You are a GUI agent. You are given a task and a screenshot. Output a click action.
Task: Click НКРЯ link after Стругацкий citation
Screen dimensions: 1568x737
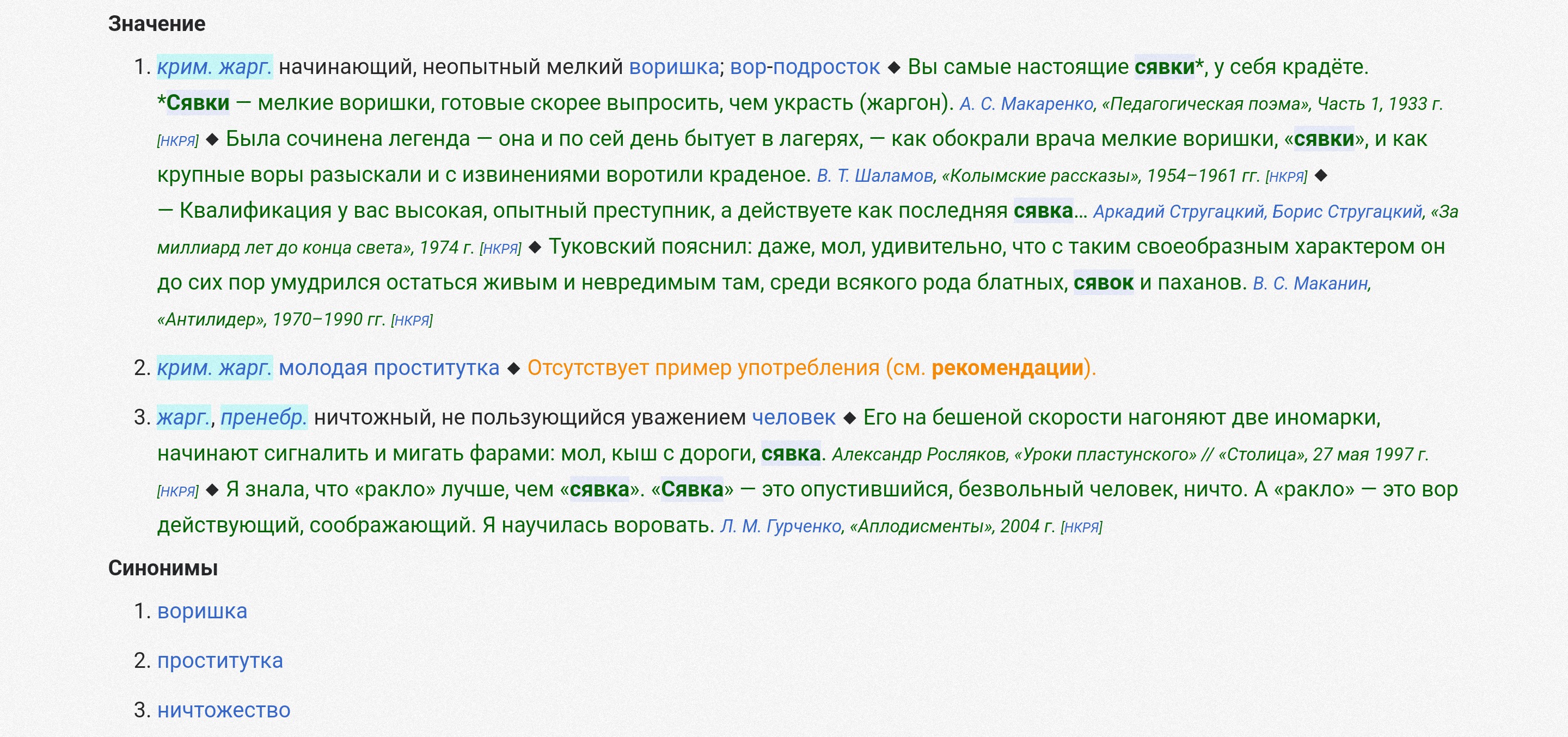[x=500, y=248]
